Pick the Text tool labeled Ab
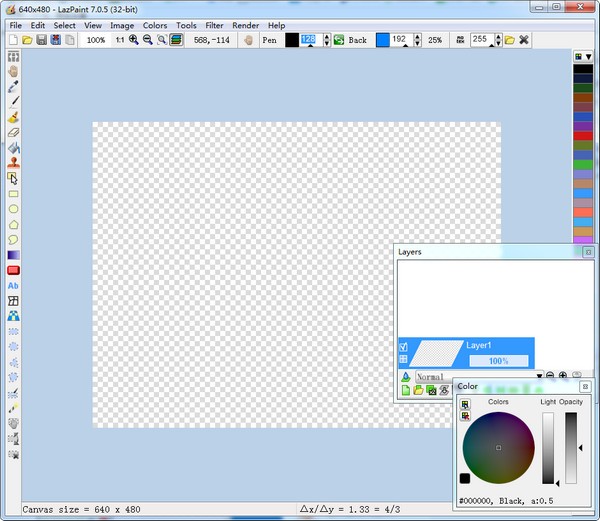Image resolution: width=600 pixels, height=521 pixels. point(14,285)
